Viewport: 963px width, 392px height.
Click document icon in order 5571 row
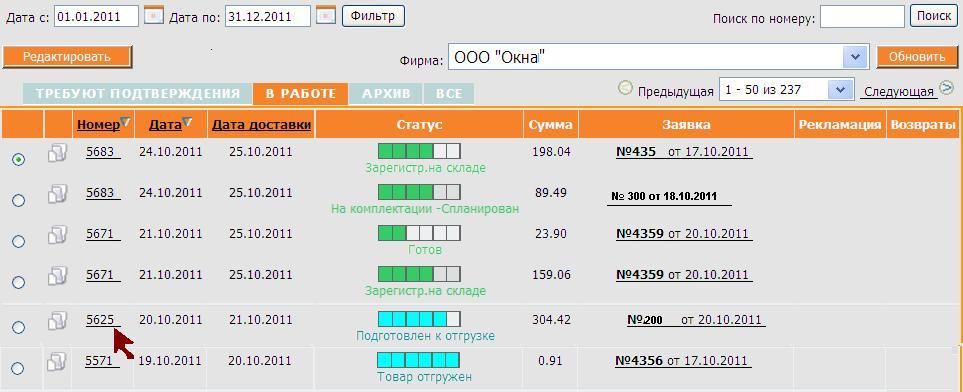[x=57, y=362]
